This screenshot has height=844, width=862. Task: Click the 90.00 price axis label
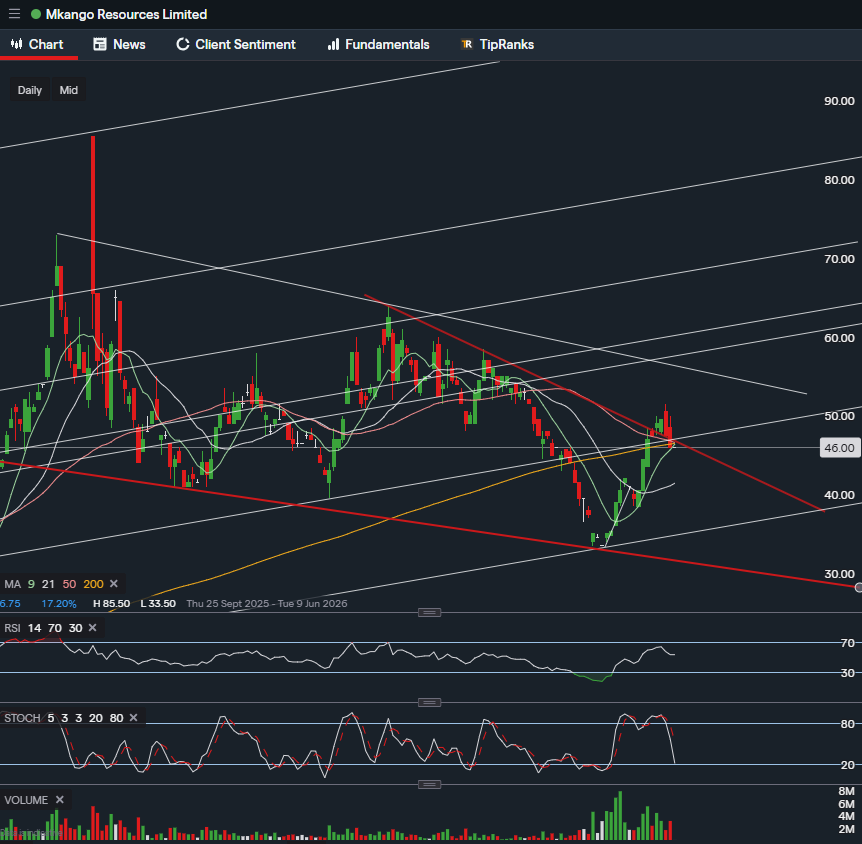tap(839, 101)
